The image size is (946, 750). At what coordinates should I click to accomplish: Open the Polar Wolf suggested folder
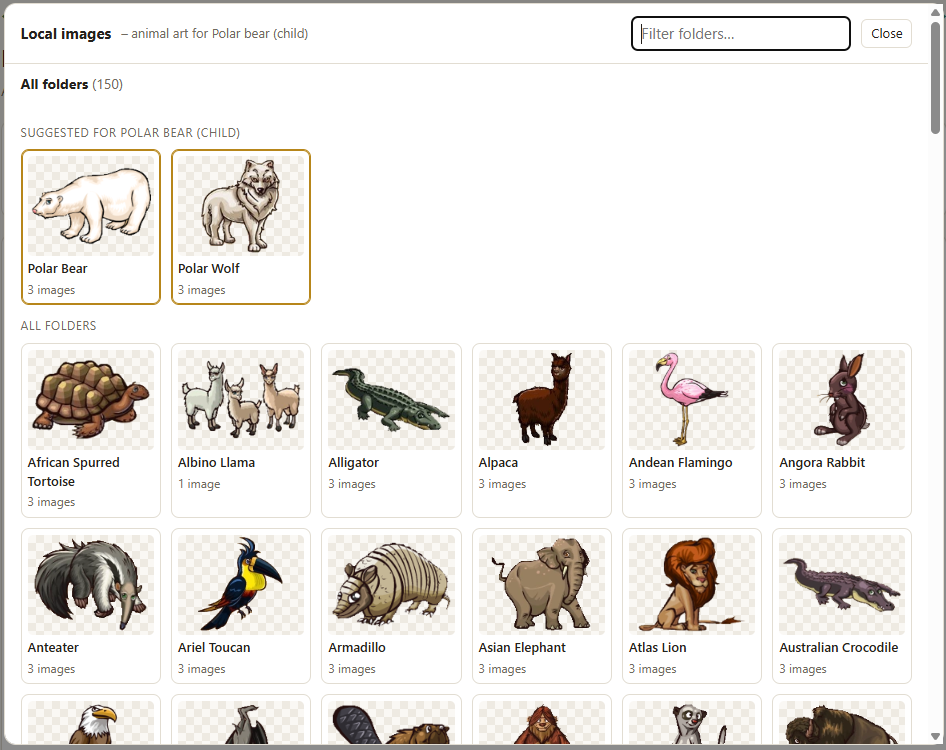pyautogui.click(x=241, y=227)
